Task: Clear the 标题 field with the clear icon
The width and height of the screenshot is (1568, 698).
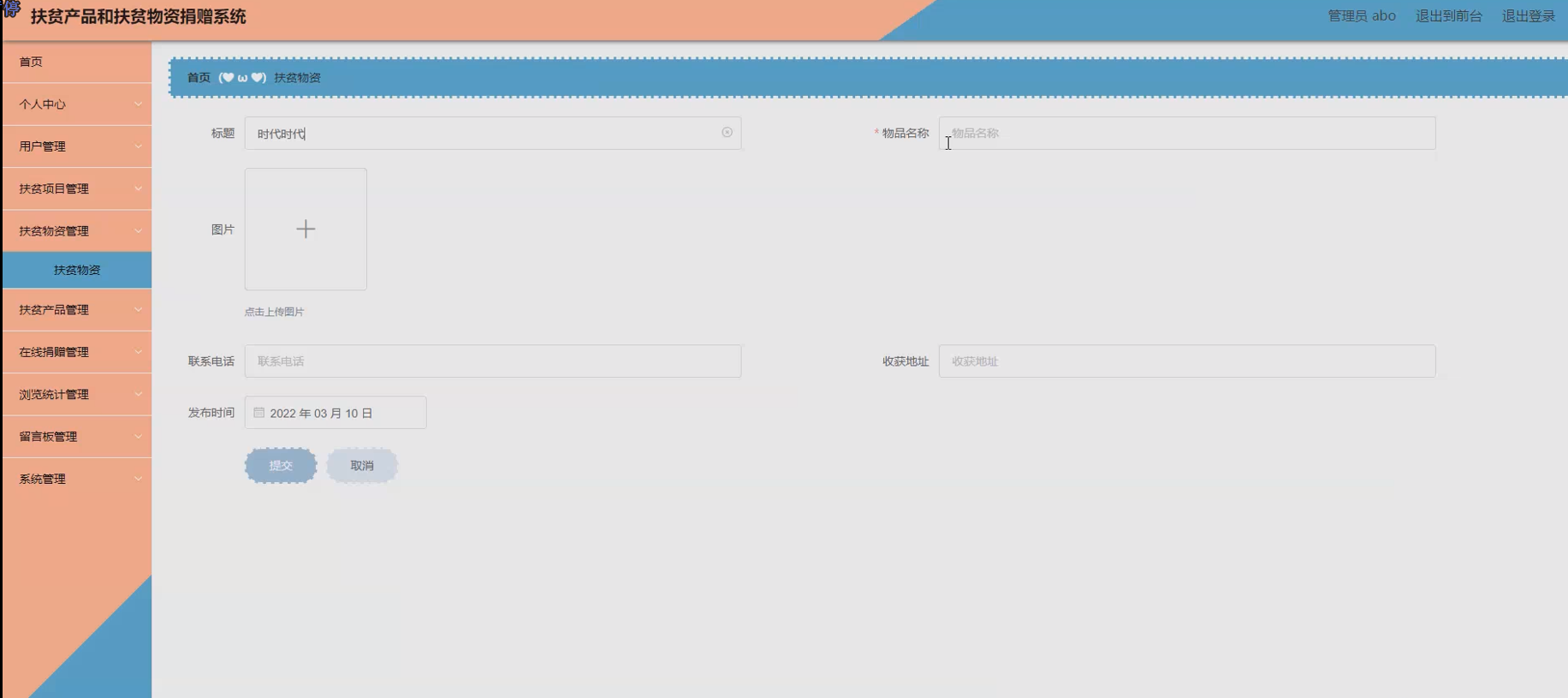Action: (727, 133)
